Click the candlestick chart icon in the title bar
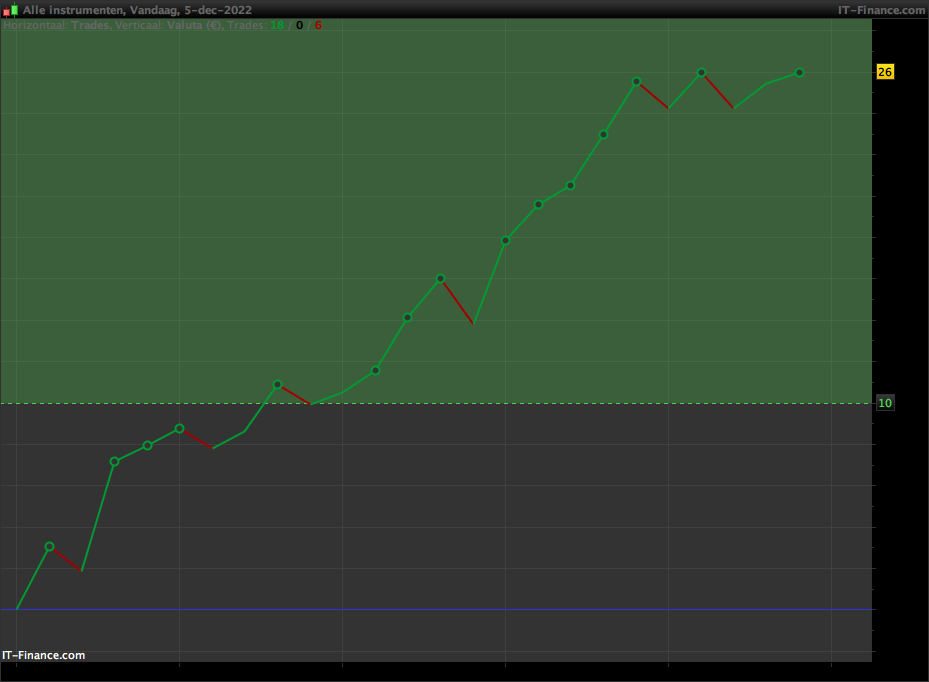929x682 pixels. coord(11,10)
